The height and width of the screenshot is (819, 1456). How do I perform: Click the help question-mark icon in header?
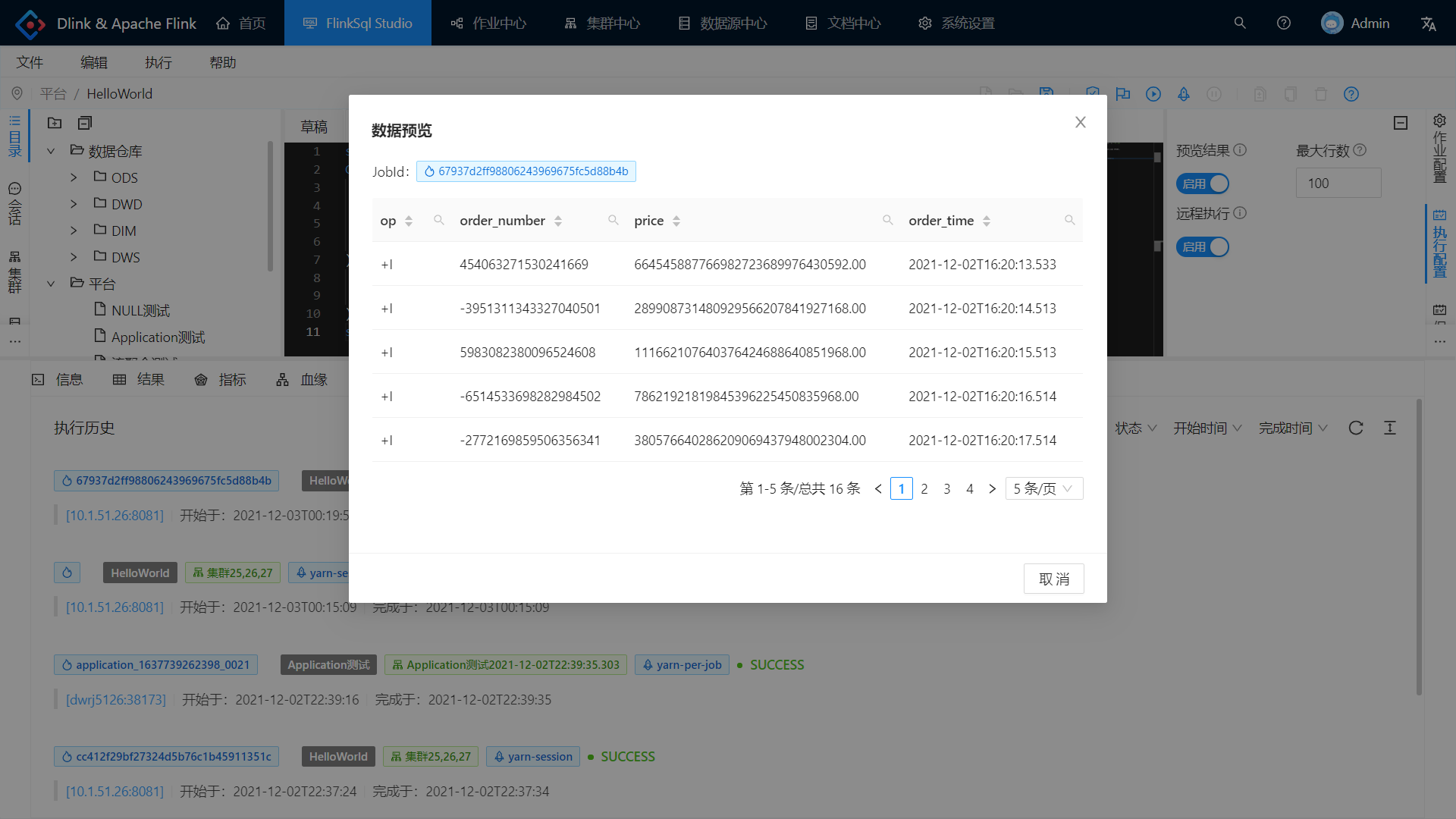pos(1284,23)
